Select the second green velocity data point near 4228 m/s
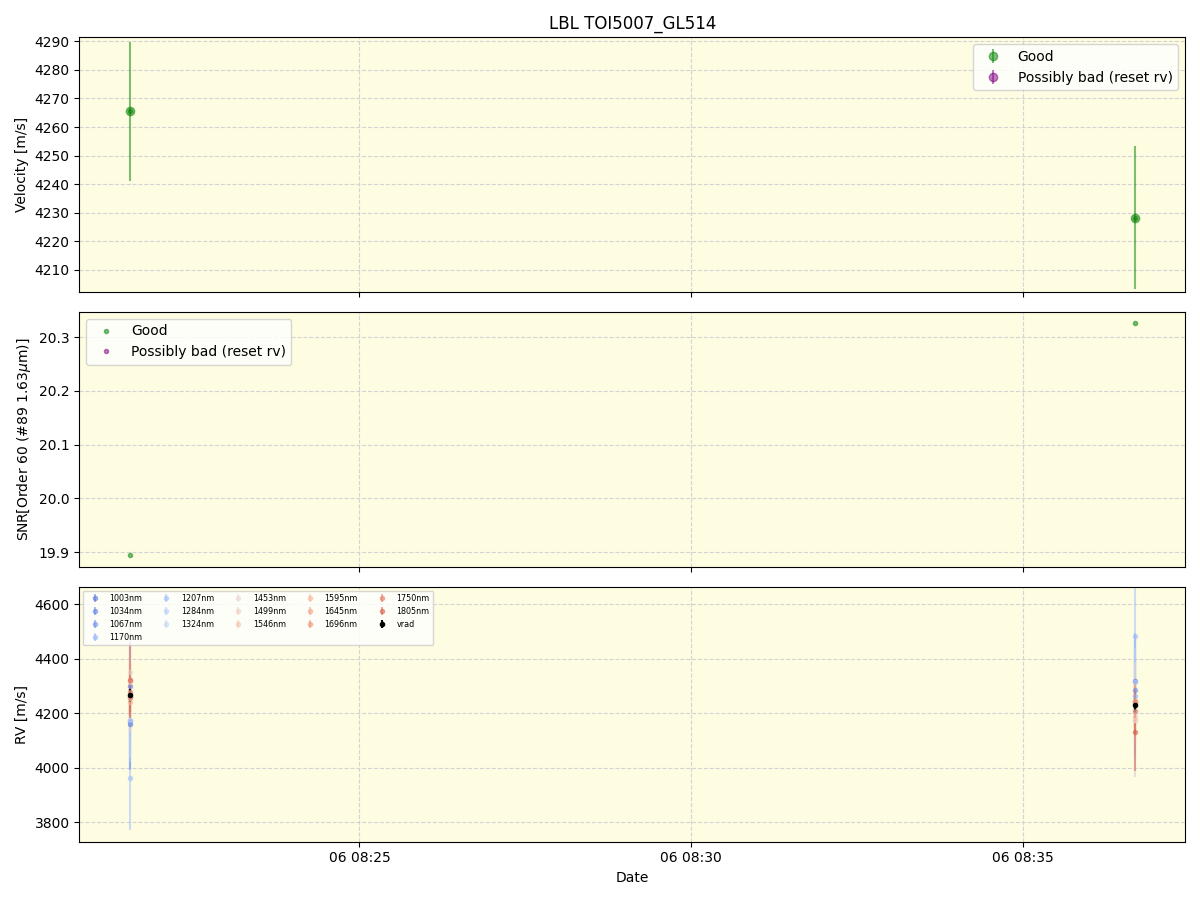 coord(1135,218)
